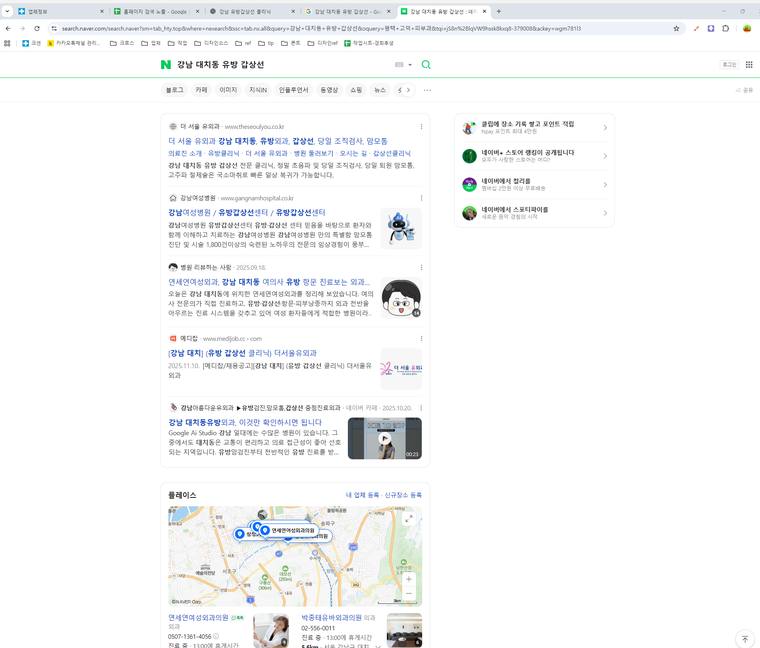Click the 공유 share button
760x648 pixels.
coord(744,90)
